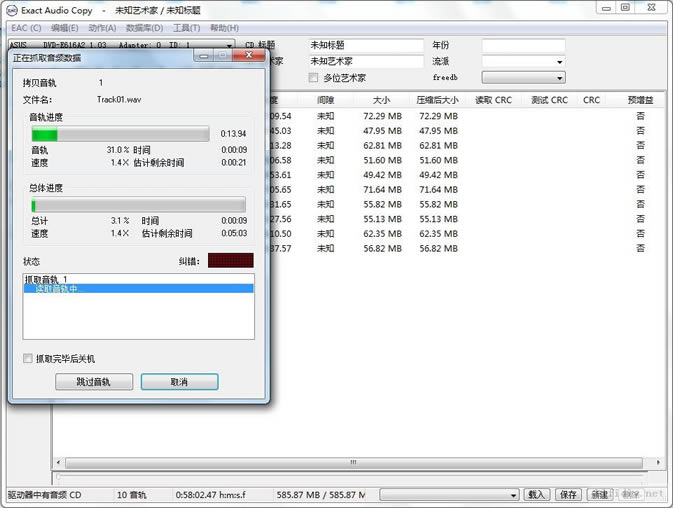
Task: Click the 保存 button in status bar
Action: coord(568,495)
